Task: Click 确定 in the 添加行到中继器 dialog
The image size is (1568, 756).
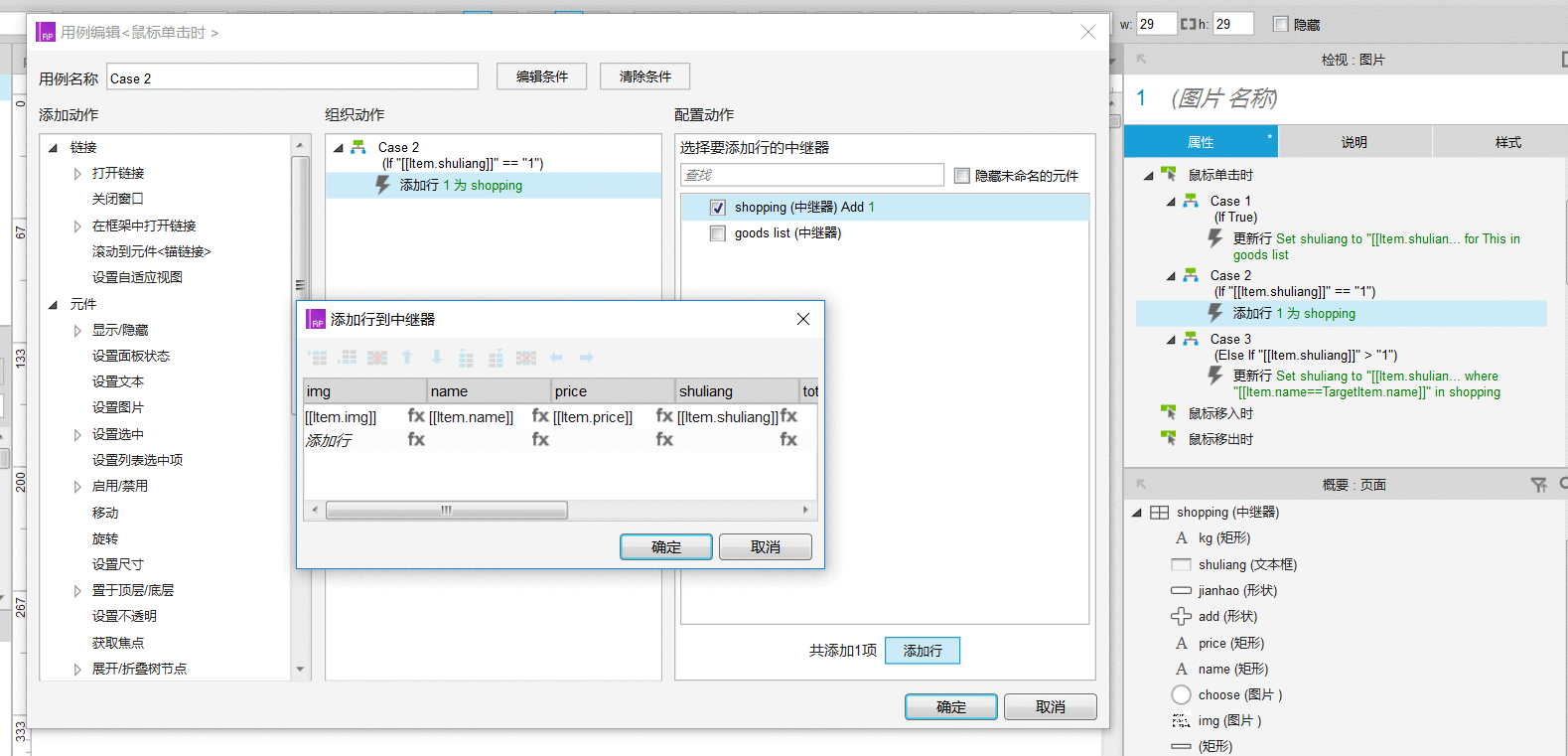Action: (666, 547)
